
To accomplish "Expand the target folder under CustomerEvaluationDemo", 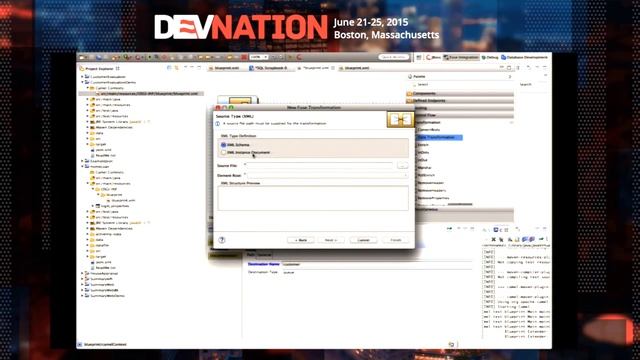I will pyautogui.click(x=87, y=144).
